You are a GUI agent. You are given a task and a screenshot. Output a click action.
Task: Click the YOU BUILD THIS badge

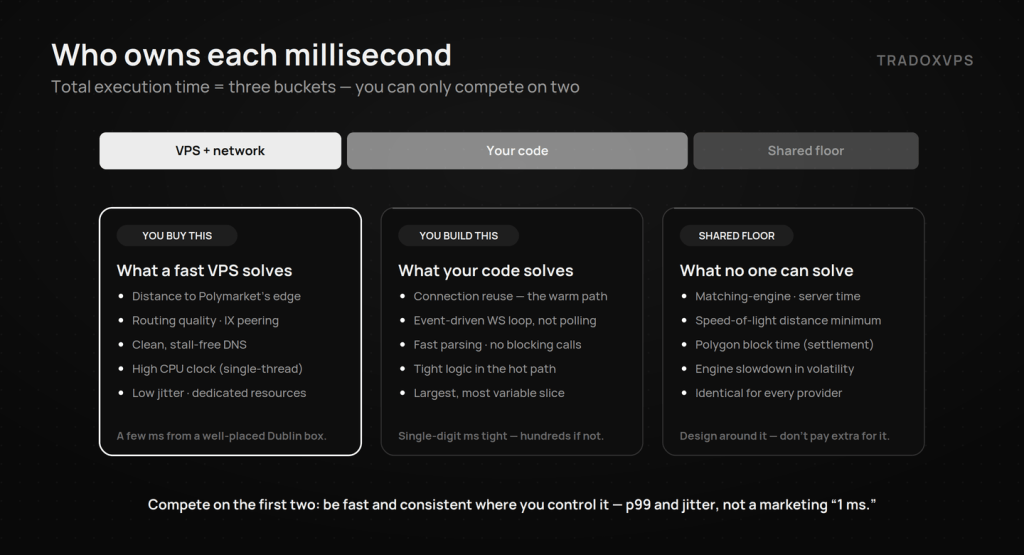458,236
